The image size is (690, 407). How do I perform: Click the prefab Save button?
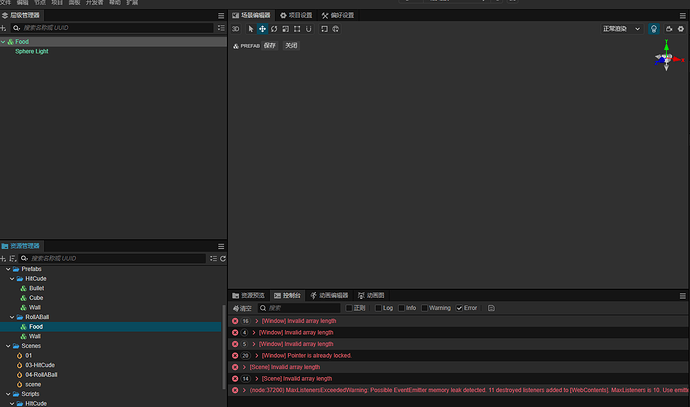[270, 46]
